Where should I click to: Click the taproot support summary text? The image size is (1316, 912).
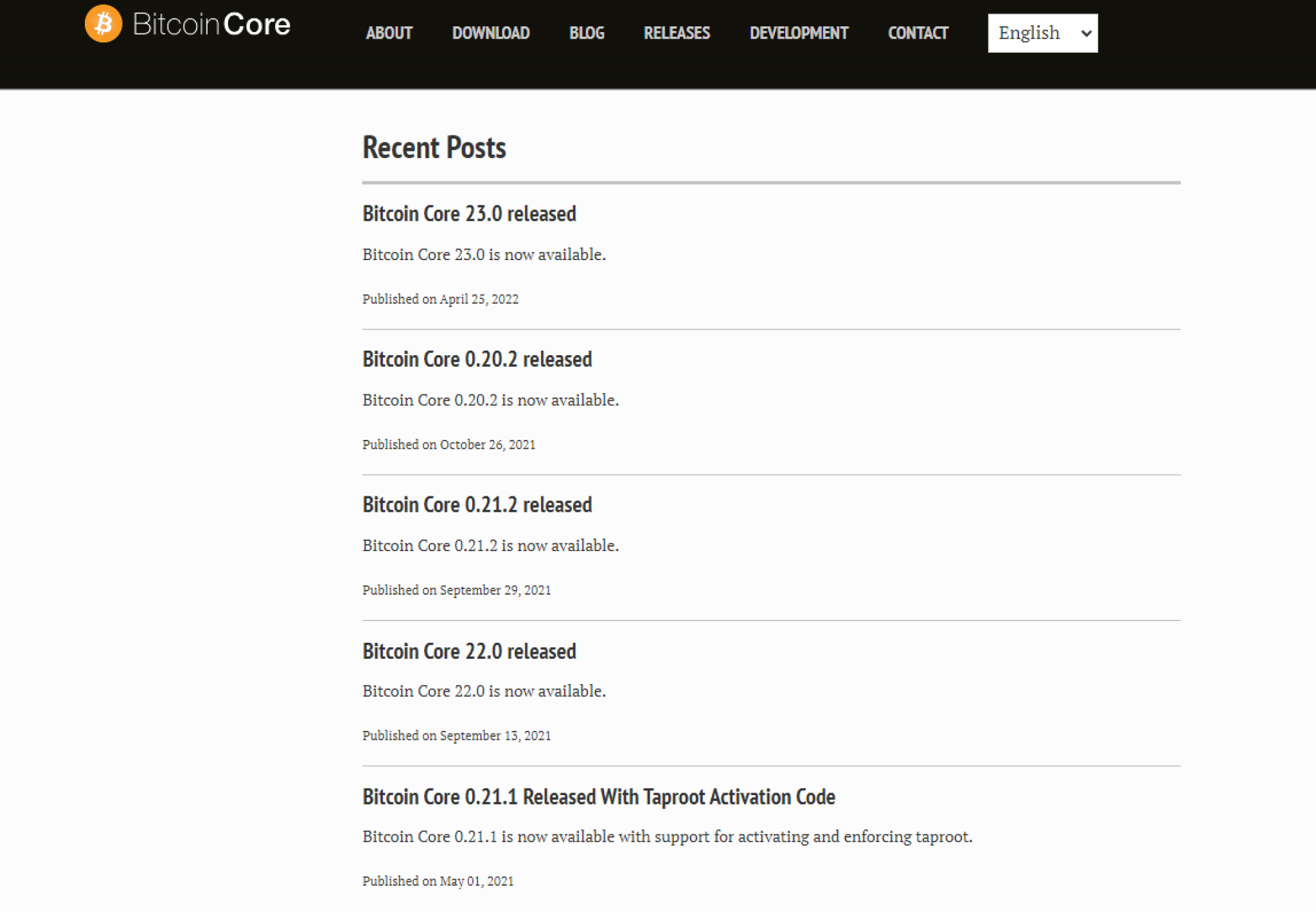667,837
